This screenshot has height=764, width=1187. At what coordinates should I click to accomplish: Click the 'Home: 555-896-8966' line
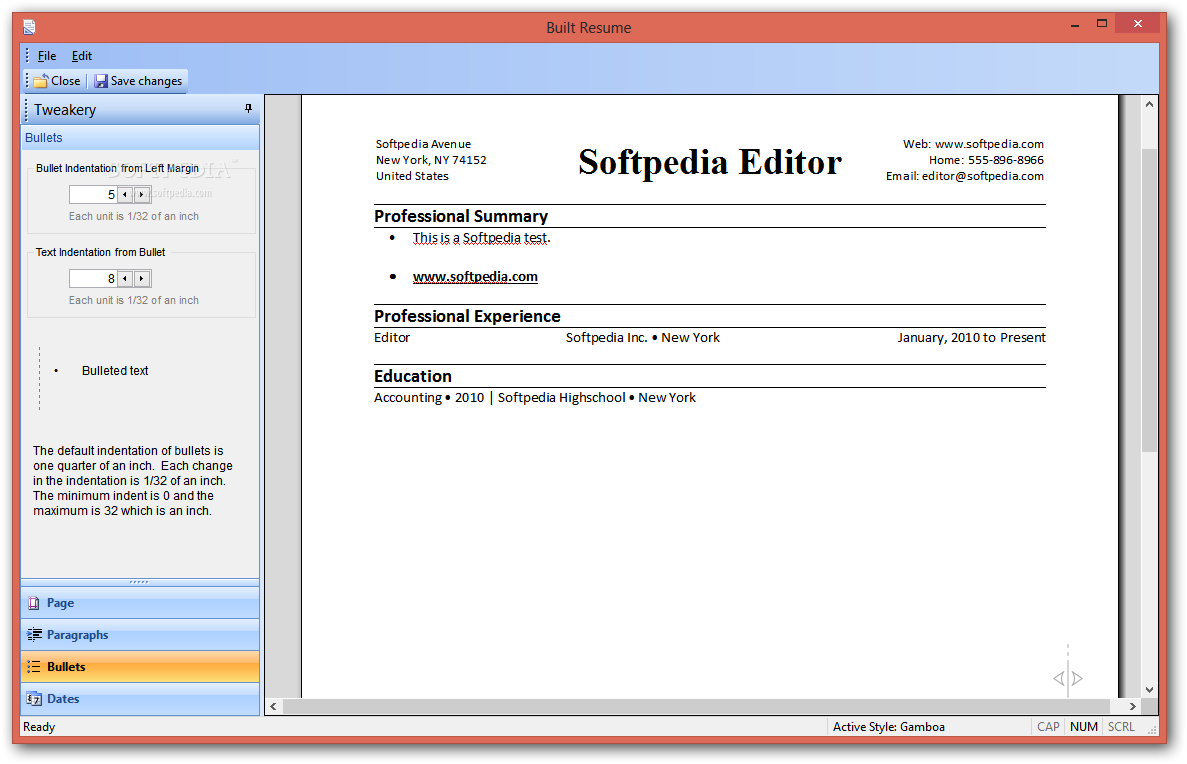pos(986,160)
